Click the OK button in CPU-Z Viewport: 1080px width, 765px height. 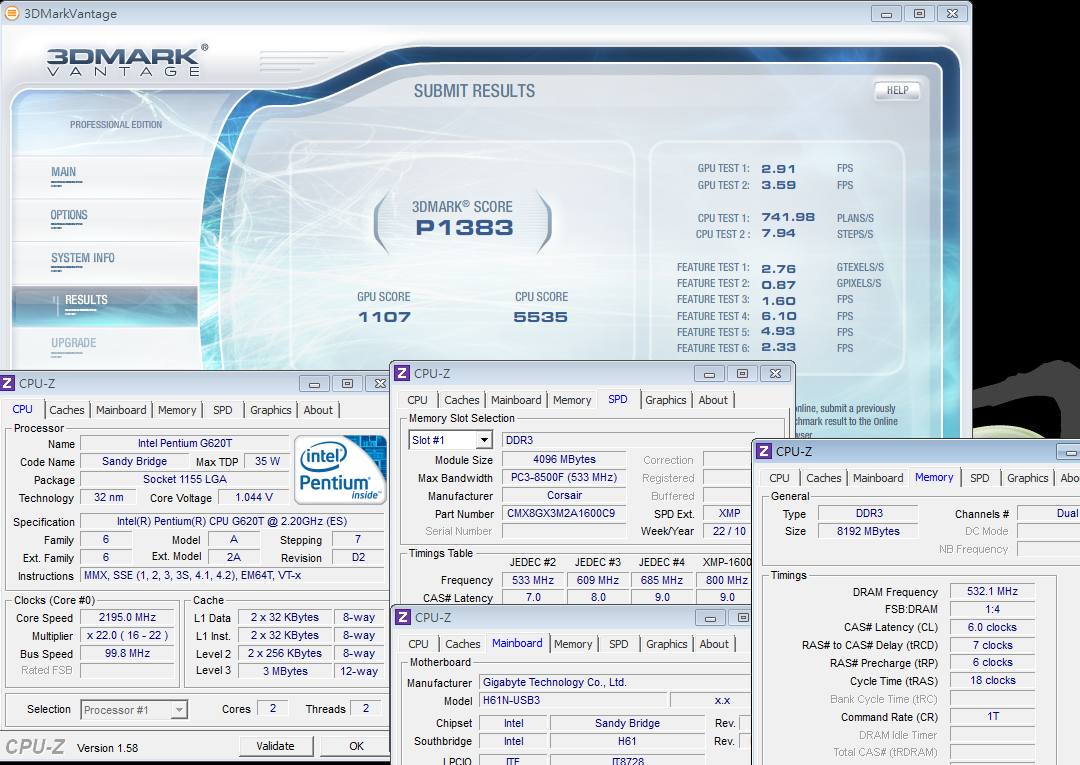point(356,746)
